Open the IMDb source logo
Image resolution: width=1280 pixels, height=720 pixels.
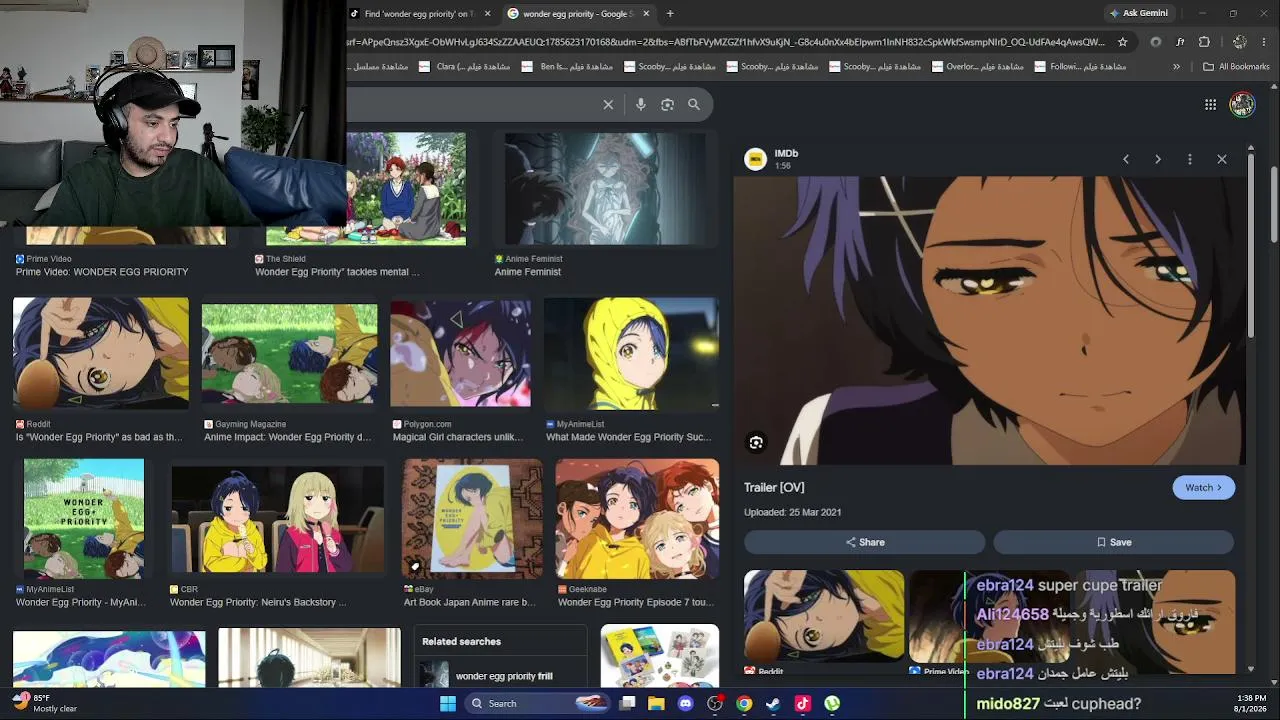(756, 159)
